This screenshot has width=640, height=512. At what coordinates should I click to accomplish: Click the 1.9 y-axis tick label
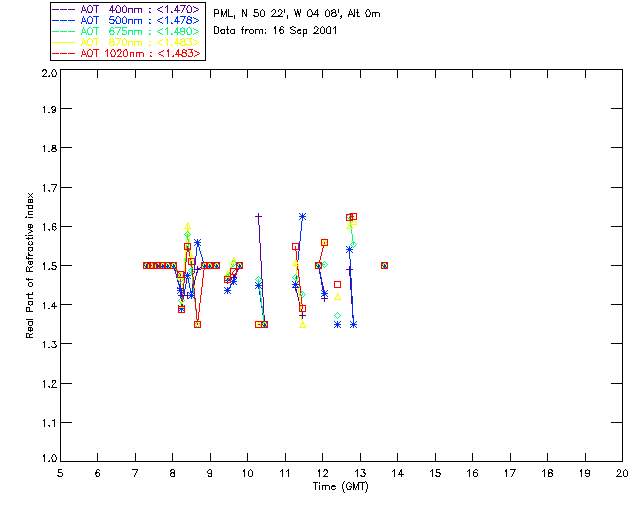point(49,109)
